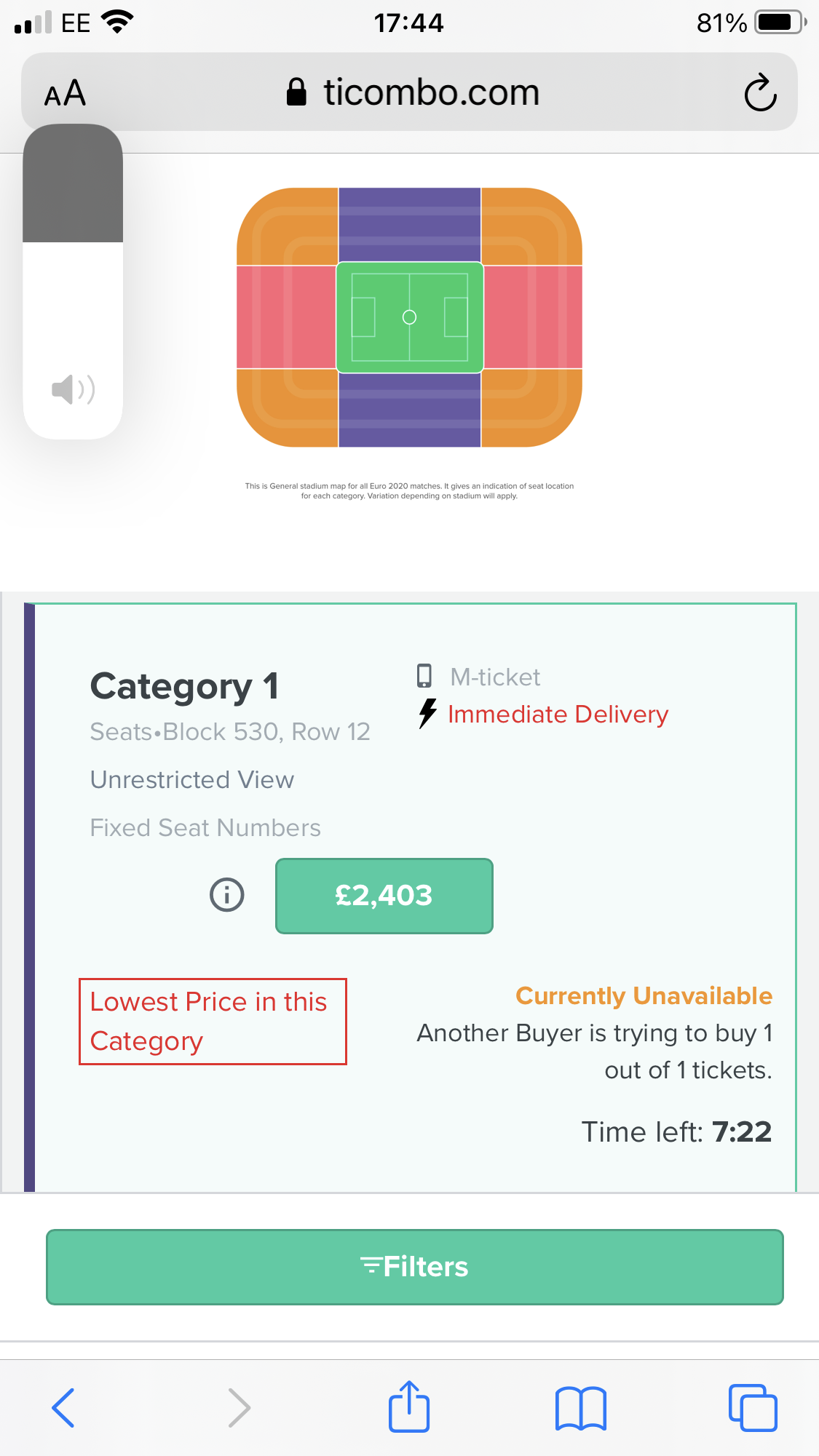Click the Lowest Price in this Category label

click(213, 1022)
